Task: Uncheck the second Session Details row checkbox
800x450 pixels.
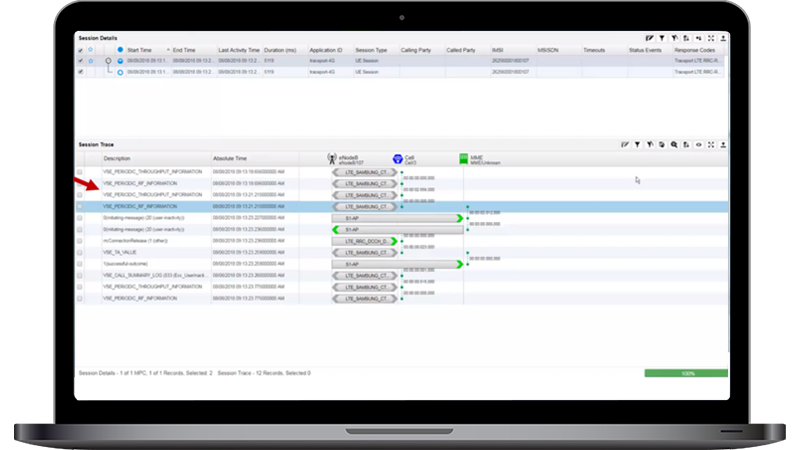Action: point(81,72)
